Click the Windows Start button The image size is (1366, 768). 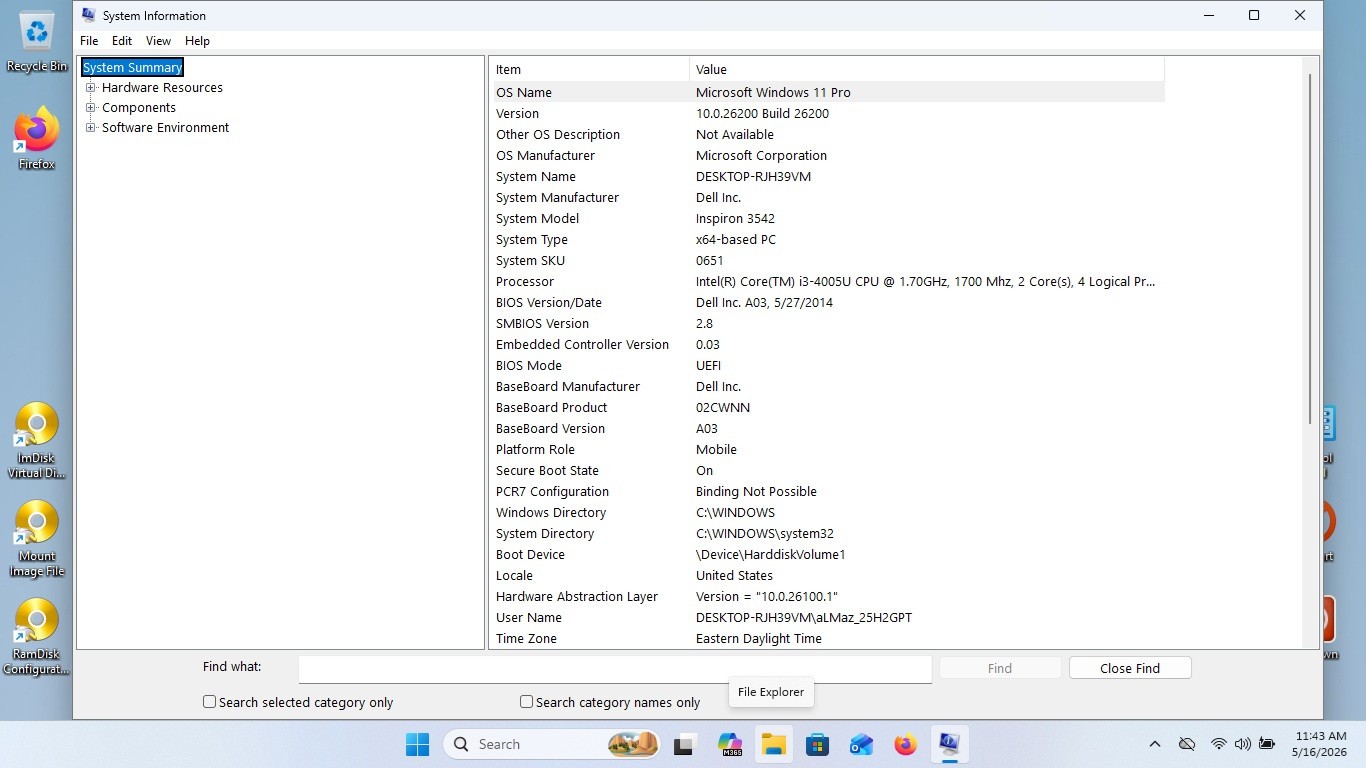click(x=417, y=744)
